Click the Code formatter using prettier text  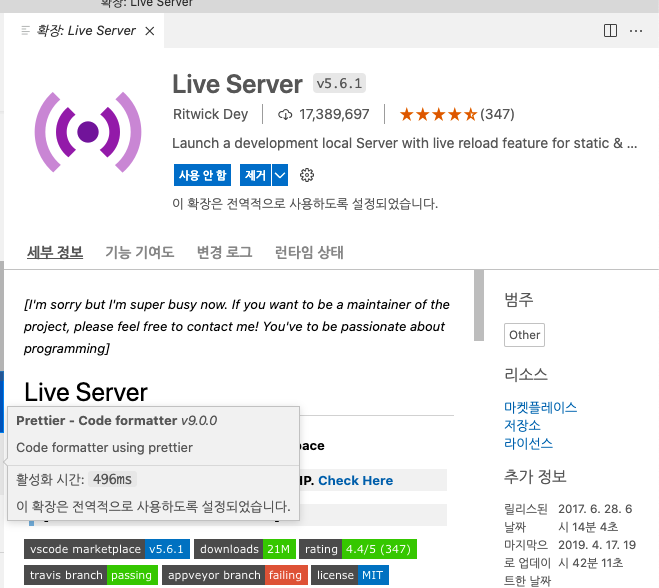coord(104,448)
